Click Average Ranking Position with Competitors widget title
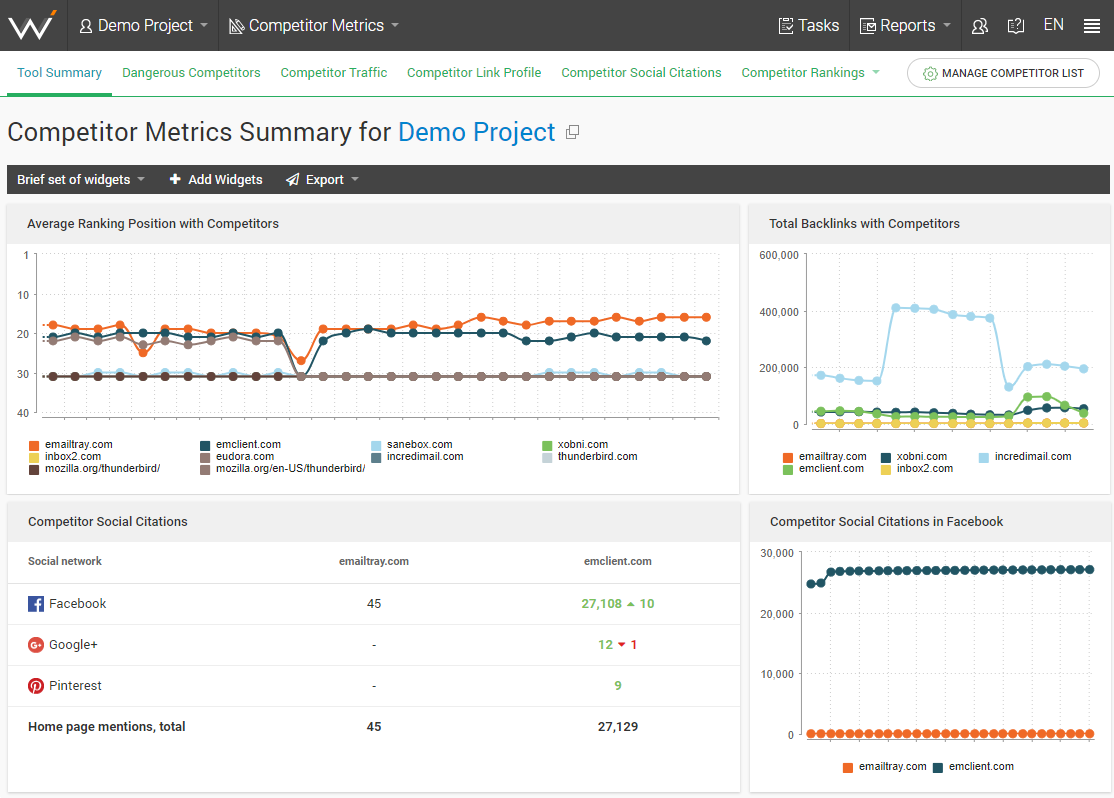Viewport: 1114px width, 798px height. [153, 224]
